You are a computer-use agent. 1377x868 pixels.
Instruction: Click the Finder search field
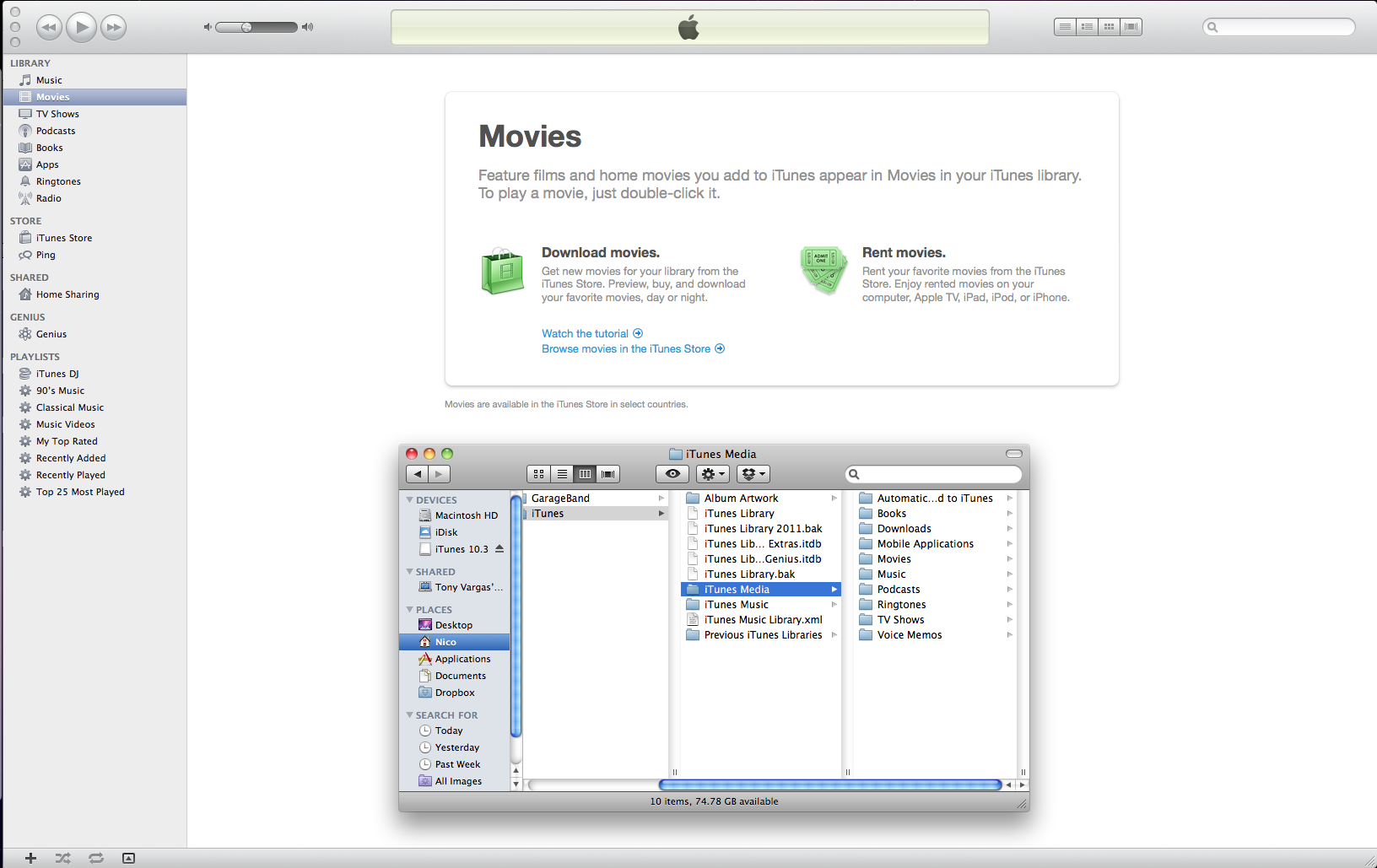(x=933, y=474)
